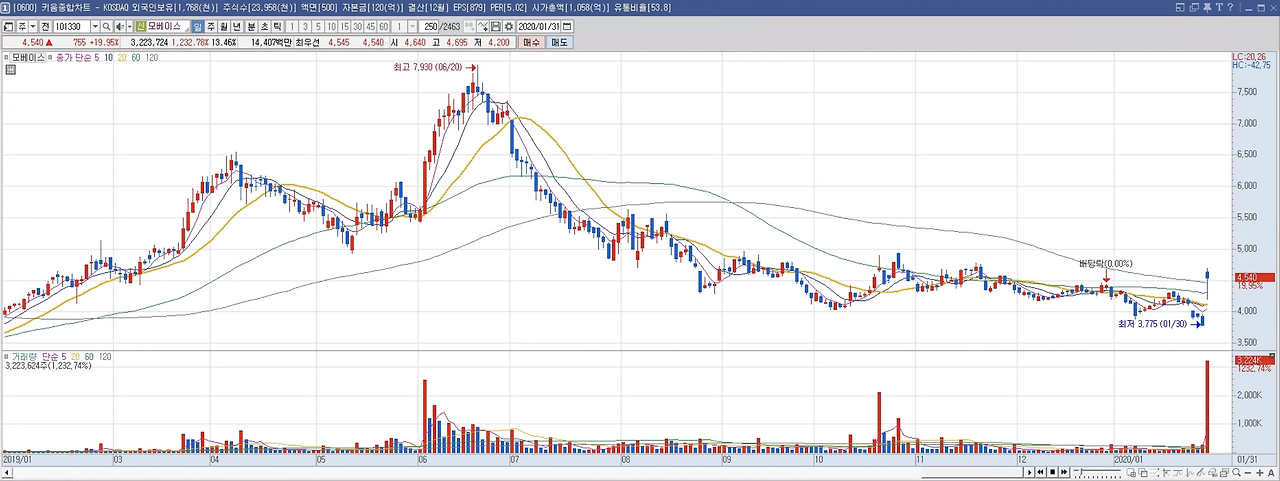Click the data grid icon under 모비스
Screen dimensions: 1280x481
click(11, 70)
